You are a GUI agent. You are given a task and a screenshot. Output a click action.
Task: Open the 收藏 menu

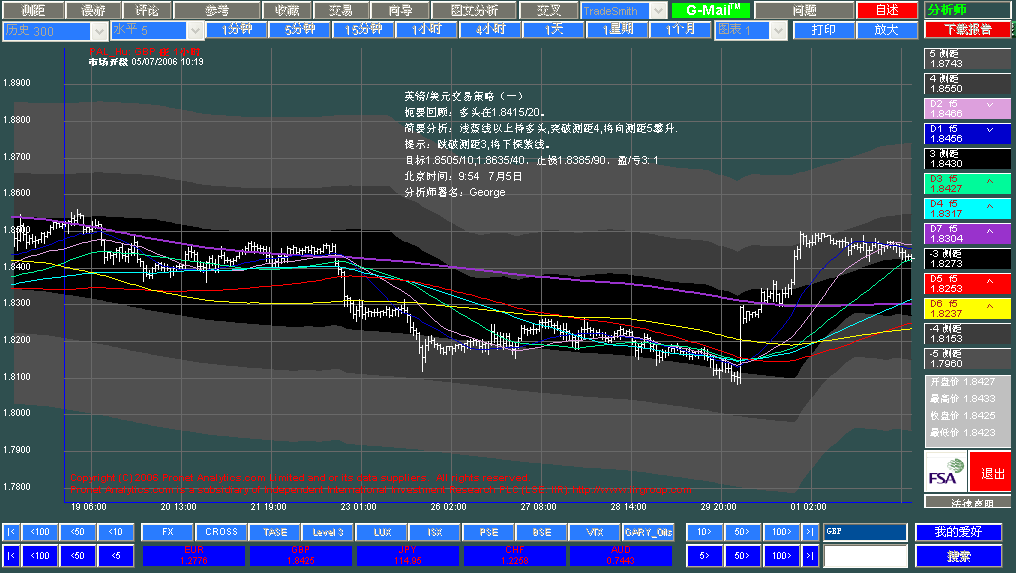[x=287, y=10]
